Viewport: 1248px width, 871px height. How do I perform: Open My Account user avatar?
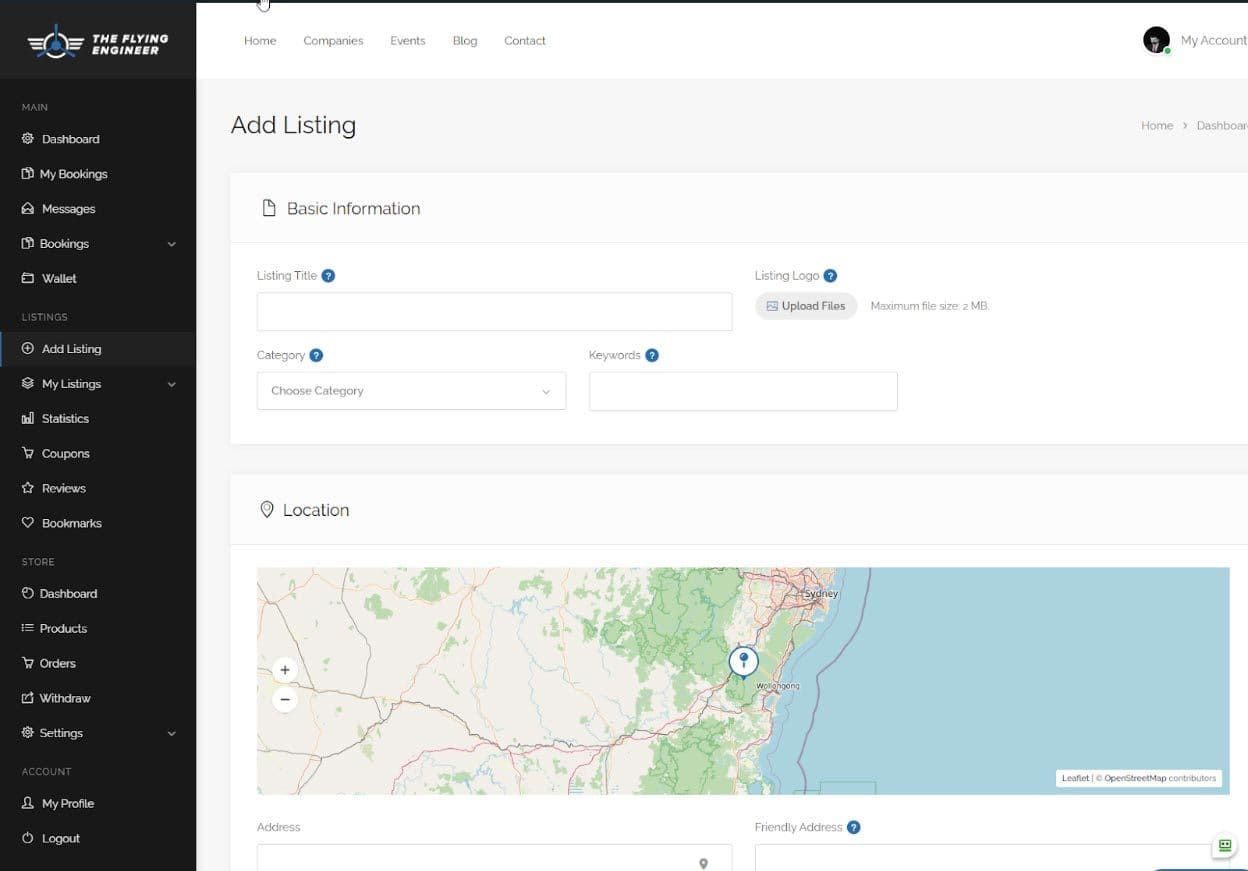click(x=1156, y=40)
